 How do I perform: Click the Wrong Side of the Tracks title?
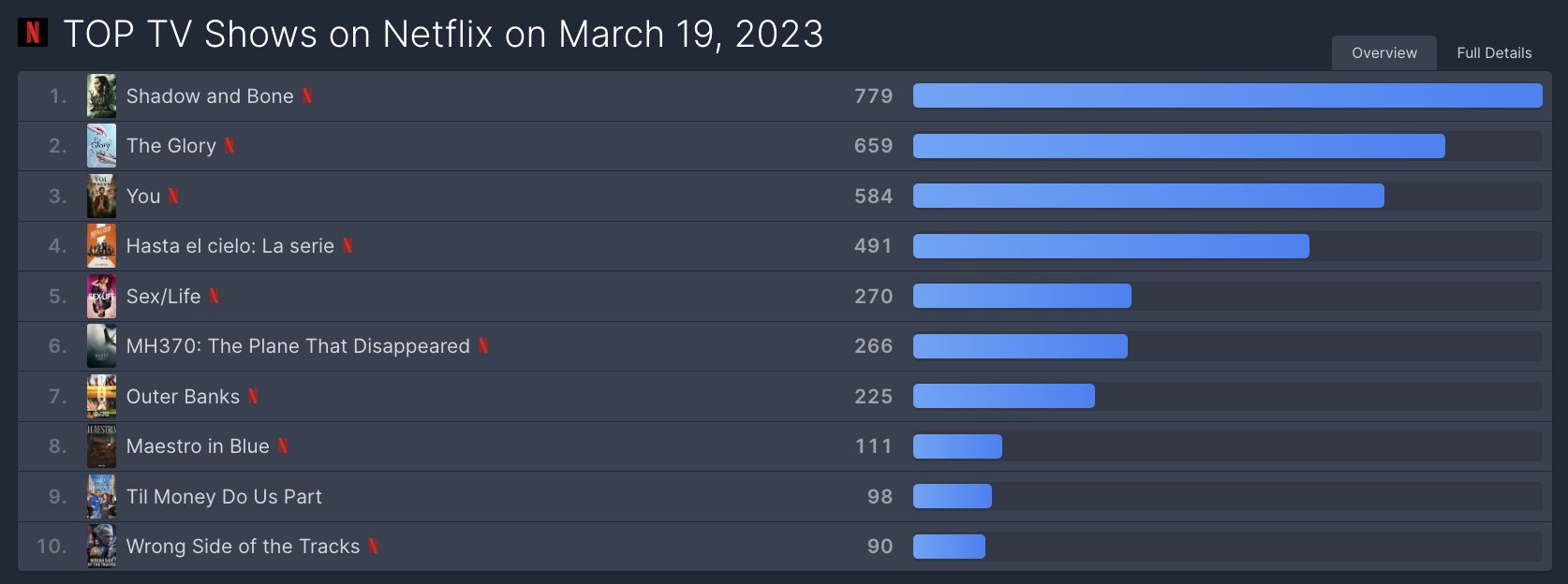point(244,546)
